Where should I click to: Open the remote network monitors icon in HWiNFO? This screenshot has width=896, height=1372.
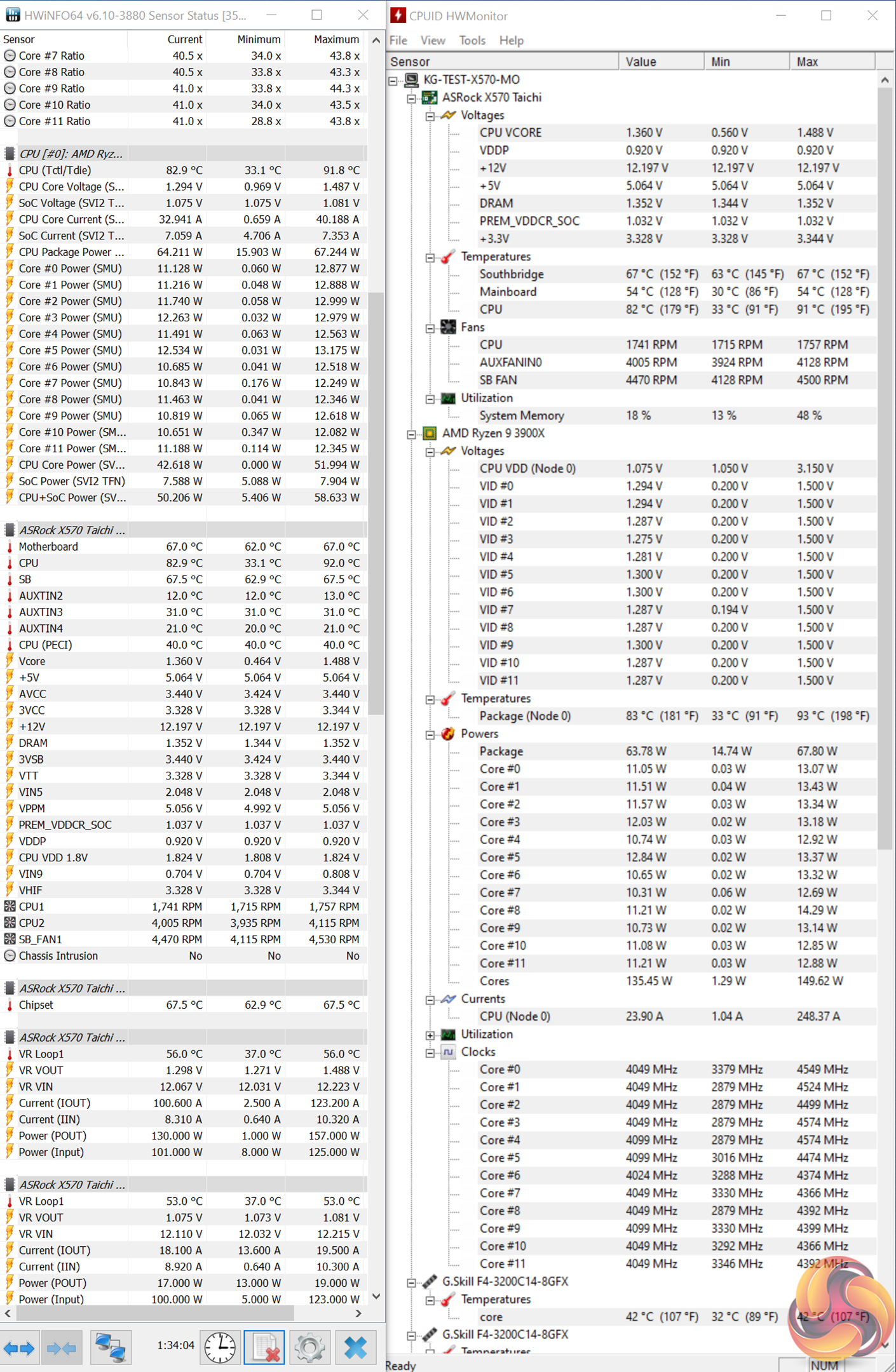click(110, 1347)
